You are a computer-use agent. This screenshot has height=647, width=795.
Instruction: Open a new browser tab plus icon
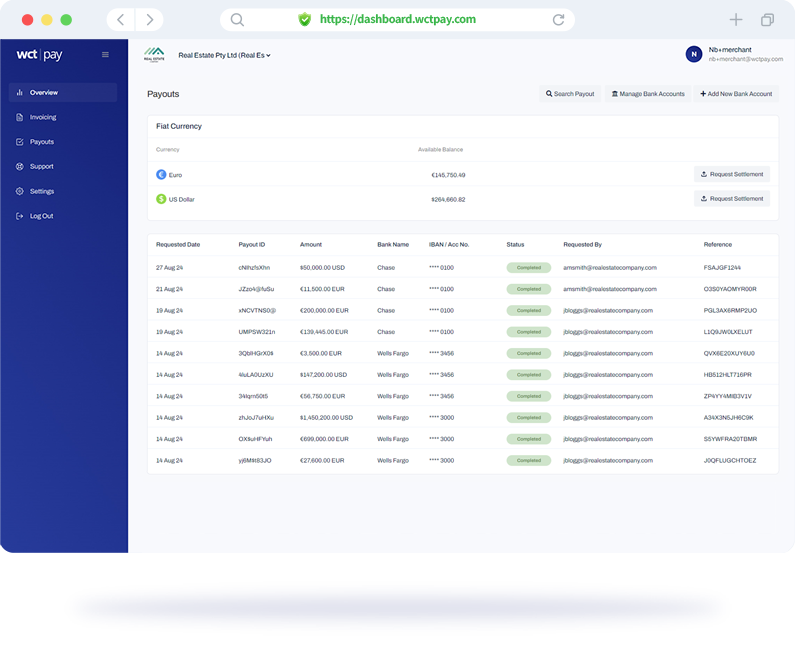point(736,20)
